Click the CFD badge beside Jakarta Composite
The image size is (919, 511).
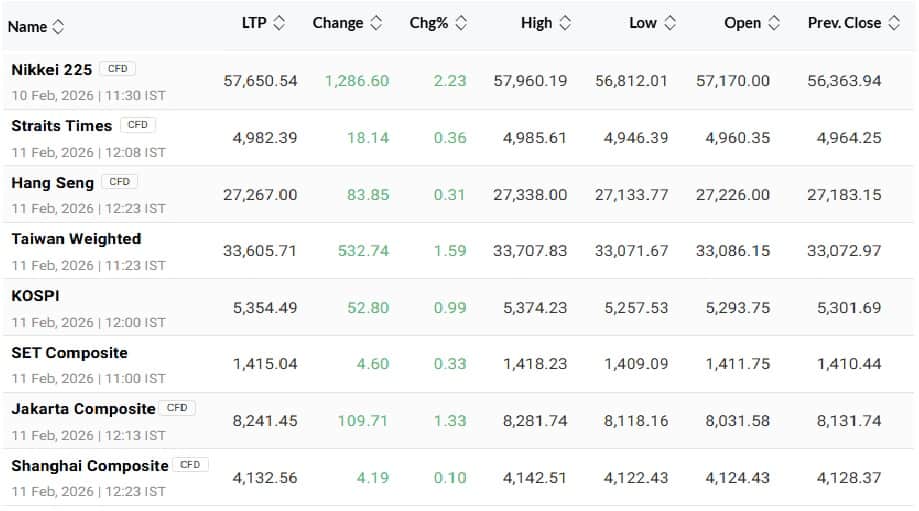(177, 407)
